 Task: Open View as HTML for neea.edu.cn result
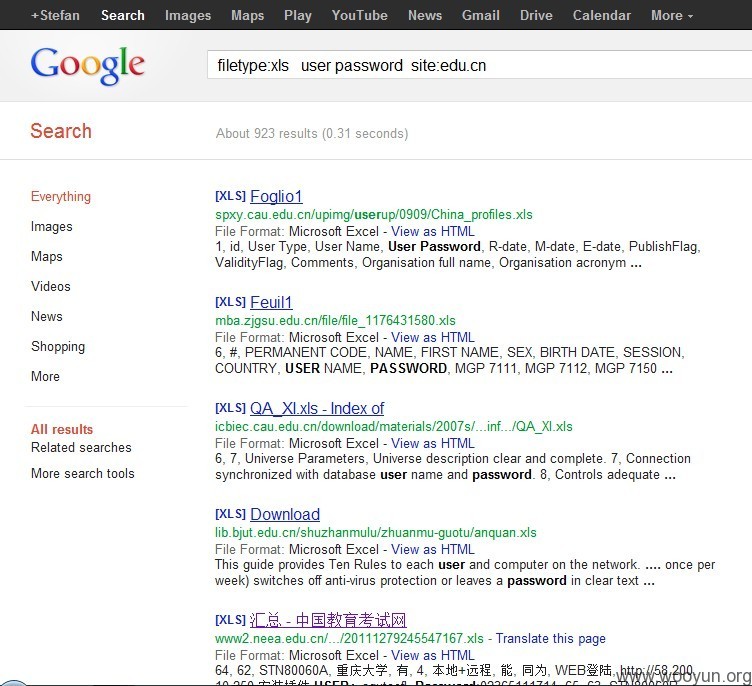433,655
